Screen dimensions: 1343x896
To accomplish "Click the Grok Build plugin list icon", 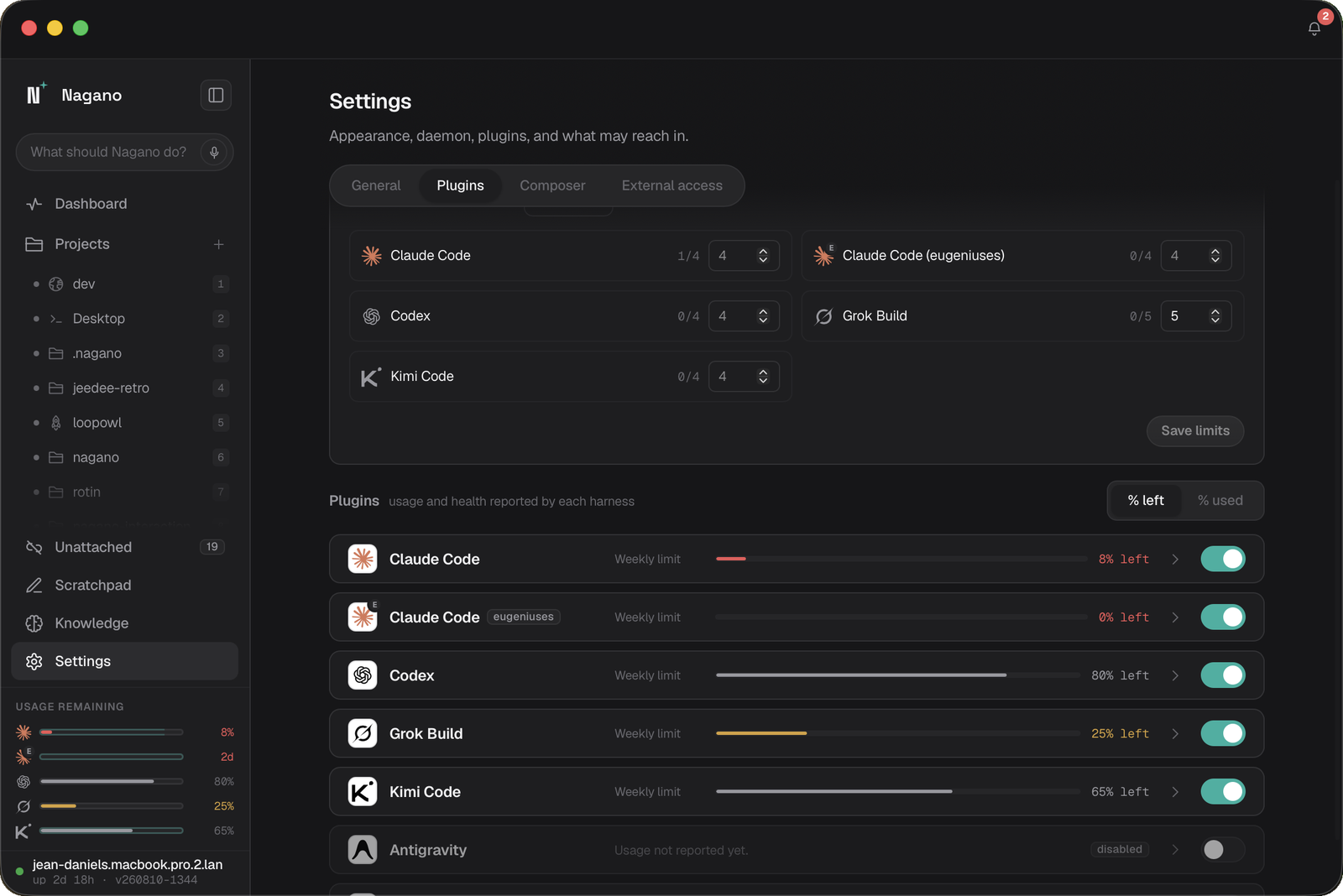I will click(363, 733).
